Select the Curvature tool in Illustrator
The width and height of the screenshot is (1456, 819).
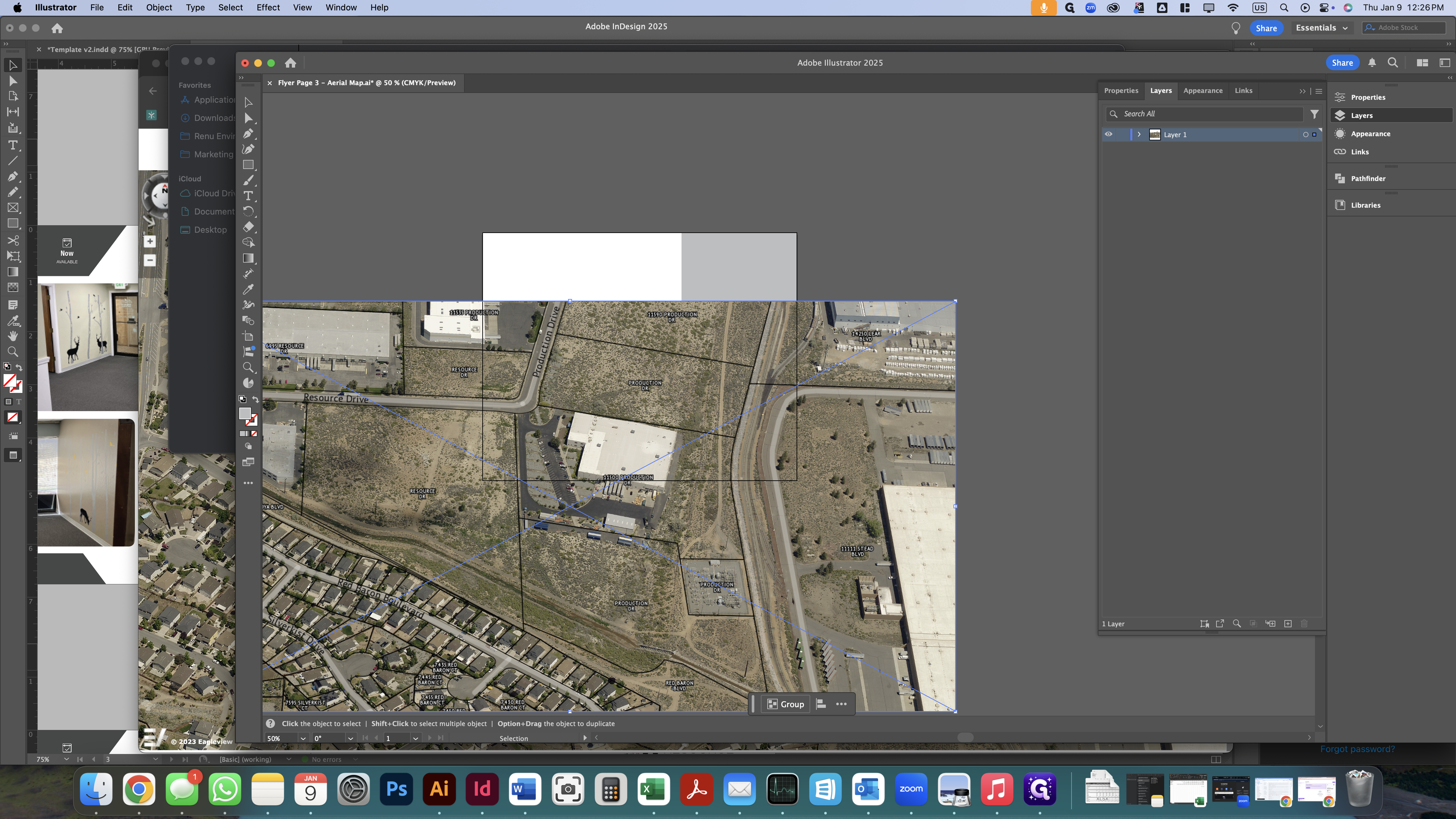[x=248, y=149]
